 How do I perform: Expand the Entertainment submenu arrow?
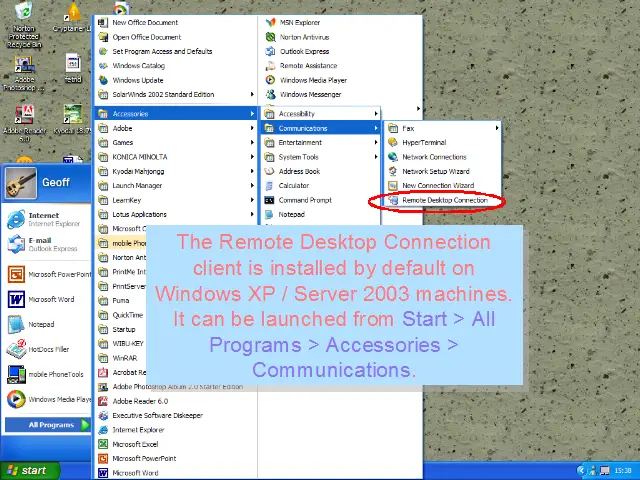pyautogui.click(x=376, y=142)
